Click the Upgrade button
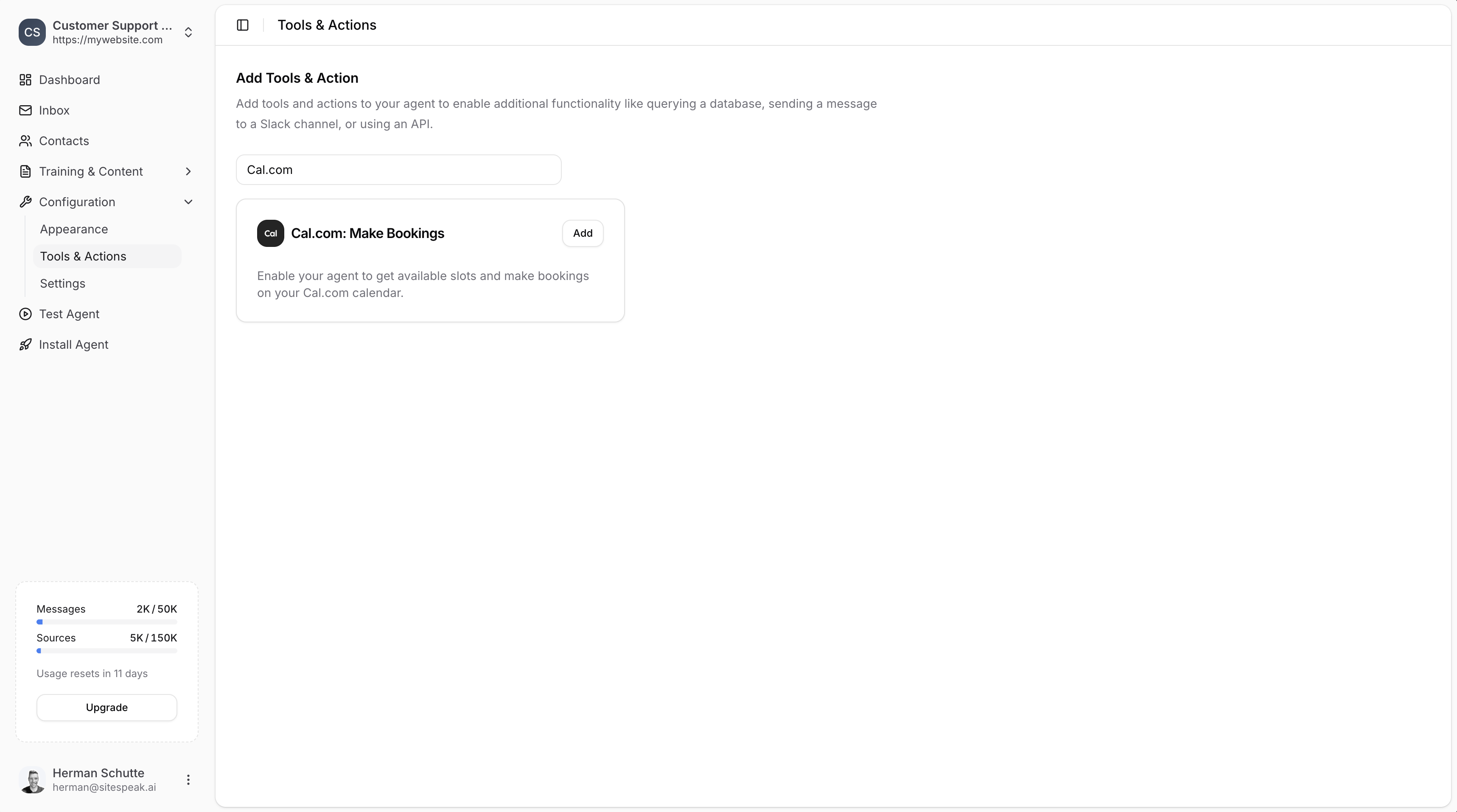The image size is (1457, 812). [x=106, y=707]
